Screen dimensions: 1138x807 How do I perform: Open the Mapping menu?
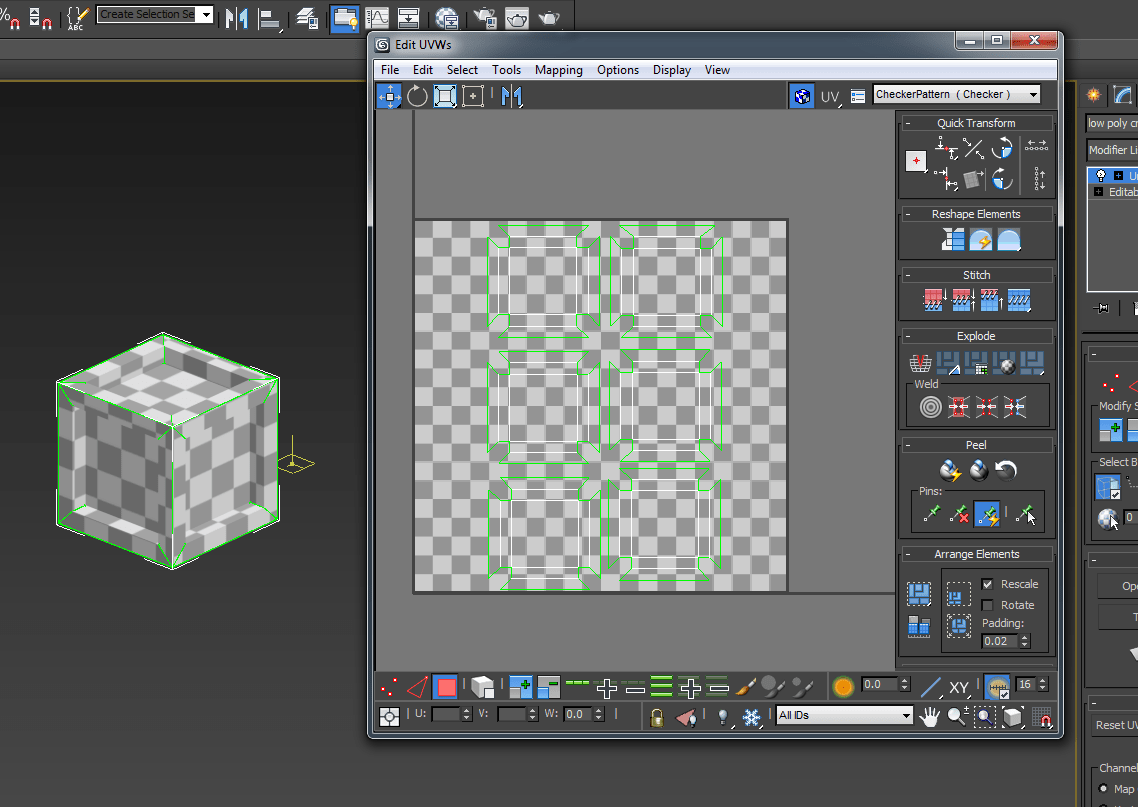pyautogui.click(x=558, y=70)
